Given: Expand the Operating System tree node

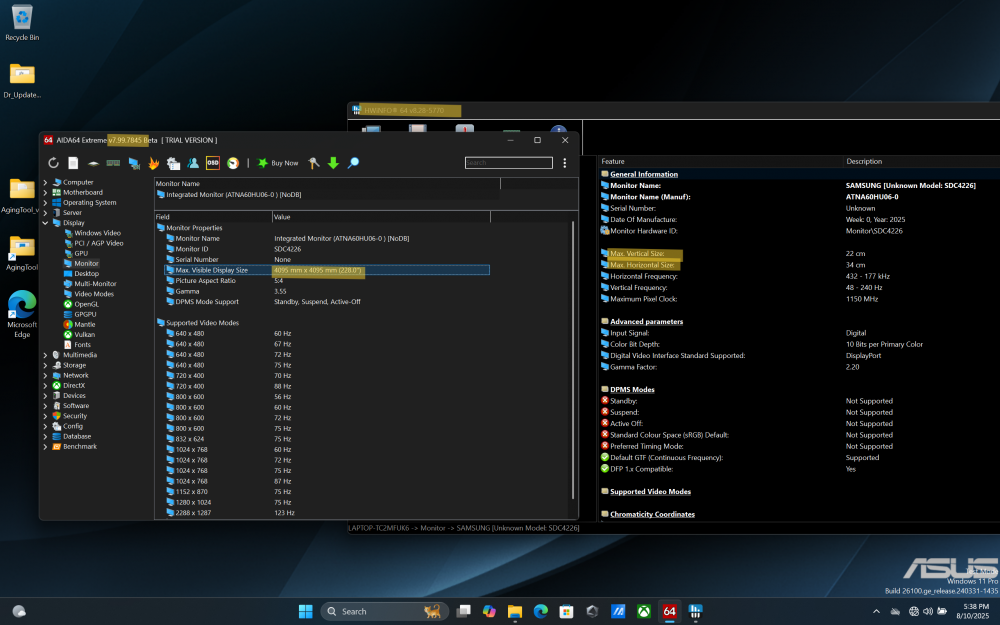Looking at the screenshot, I should tap(45, 203).
